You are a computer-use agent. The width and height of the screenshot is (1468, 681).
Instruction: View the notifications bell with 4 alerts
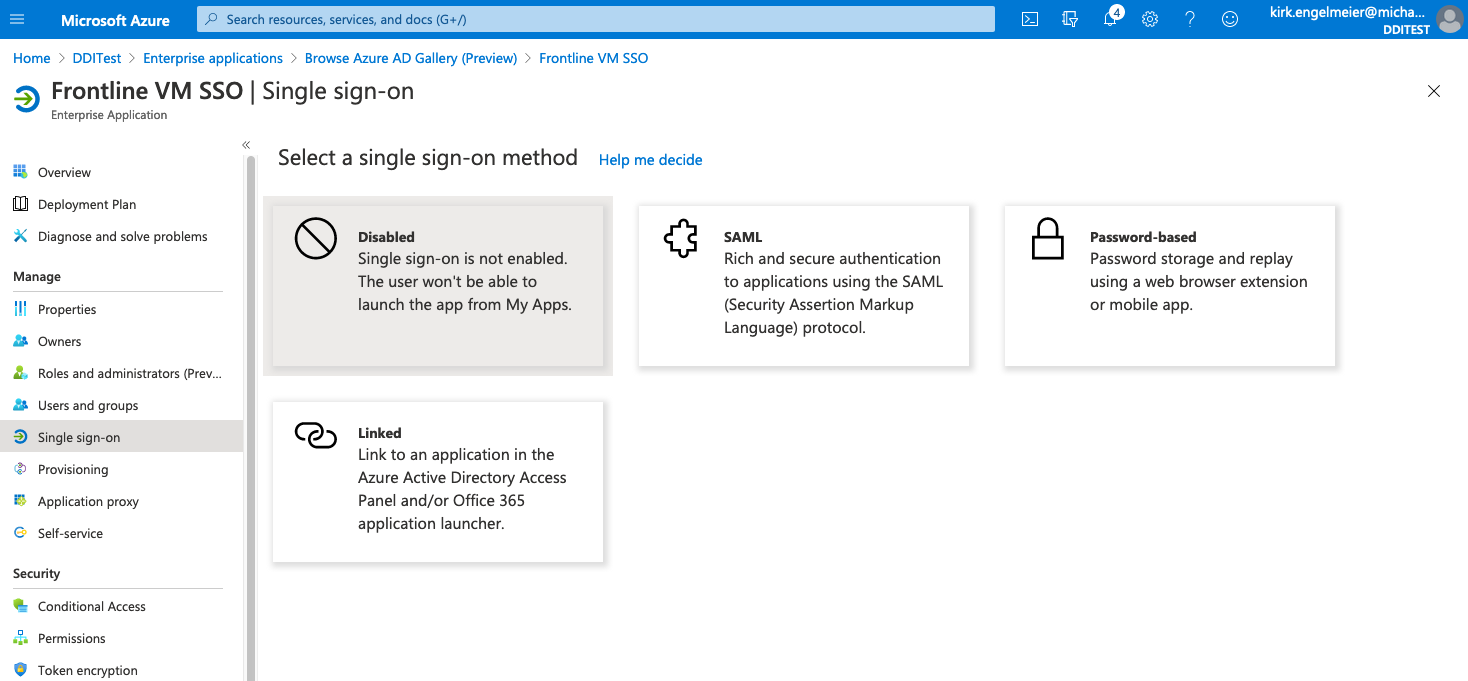1110,19
